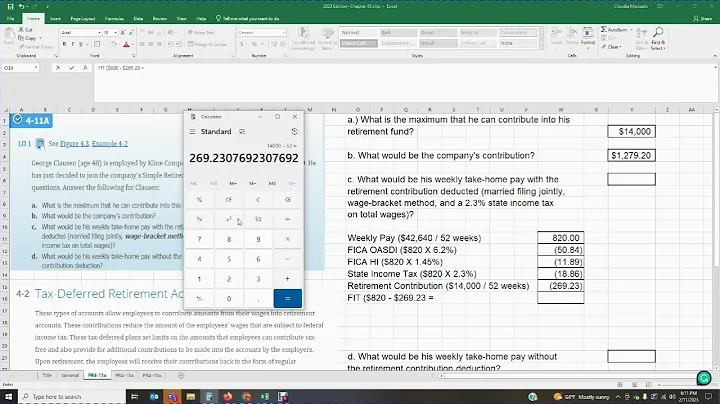Viewport: 720px width, 404px height.
Task: Click the Calculator M+ memory button
Action: (233, 184)
